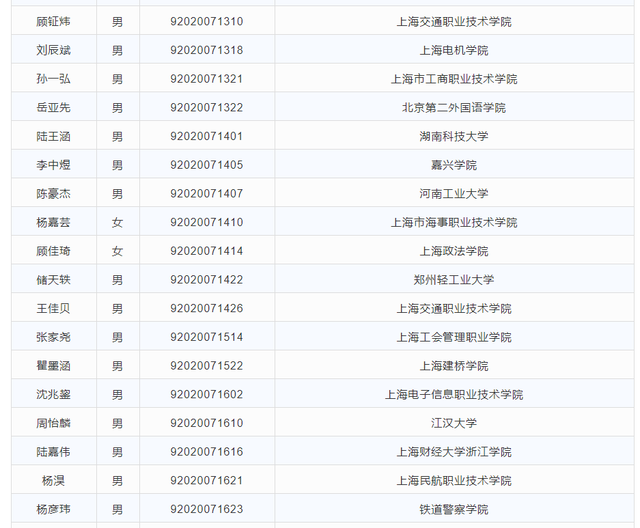Click school 河南工业大学
Image resolution: width=640 pixels, height=528 pixels.
coord(454,193)
